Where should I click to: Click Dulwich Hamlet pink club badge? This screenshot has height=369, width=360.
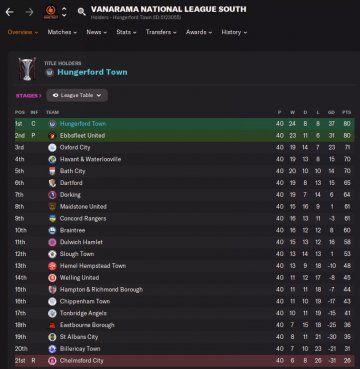click(52, 242)
